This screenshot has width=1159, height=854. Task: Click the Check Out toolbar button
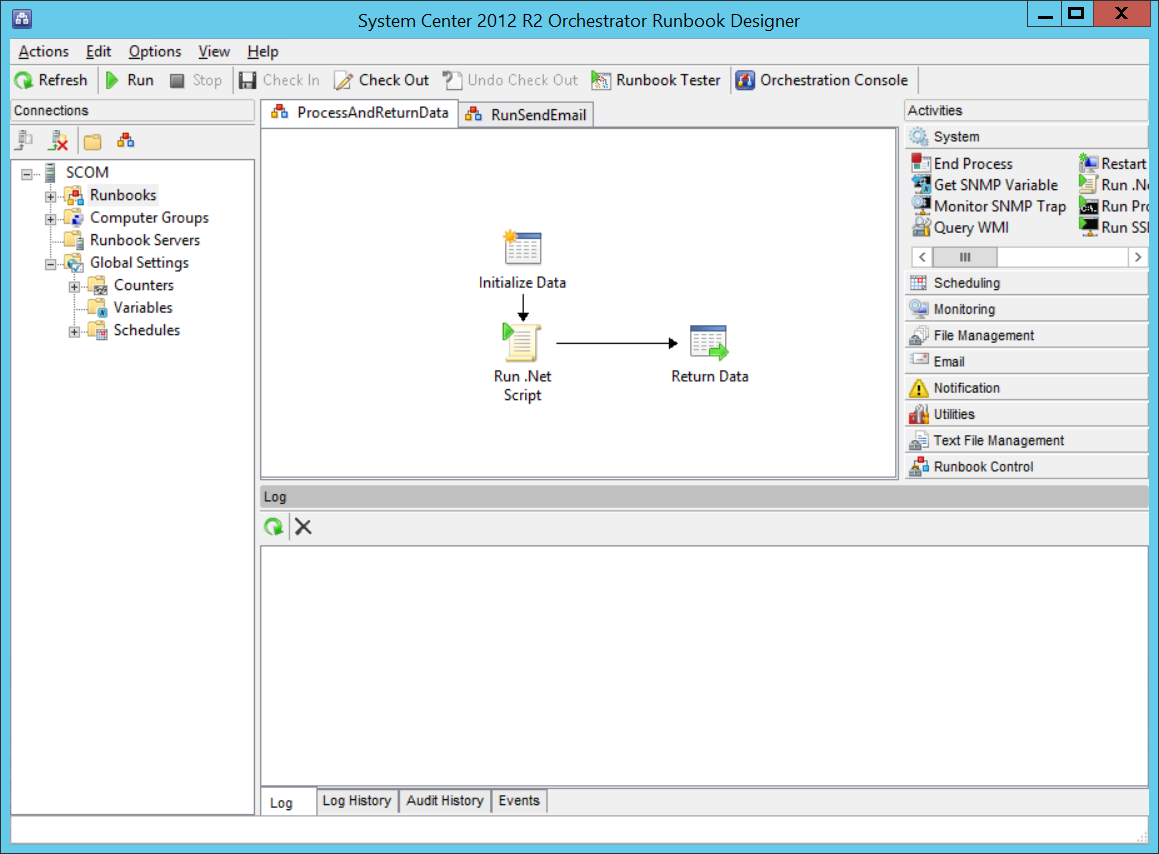coord(381,80)
